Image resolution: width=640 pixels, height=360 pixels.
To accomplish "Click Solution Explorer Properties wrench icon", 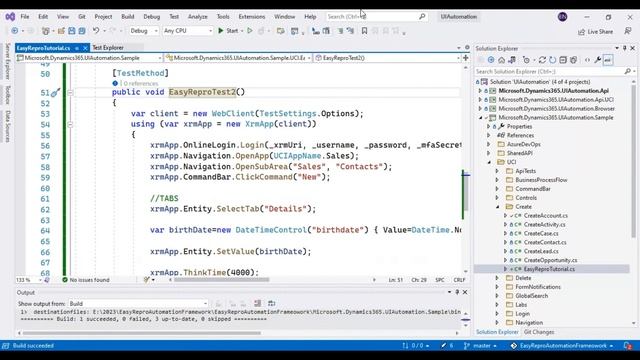I will pos(598,60).
